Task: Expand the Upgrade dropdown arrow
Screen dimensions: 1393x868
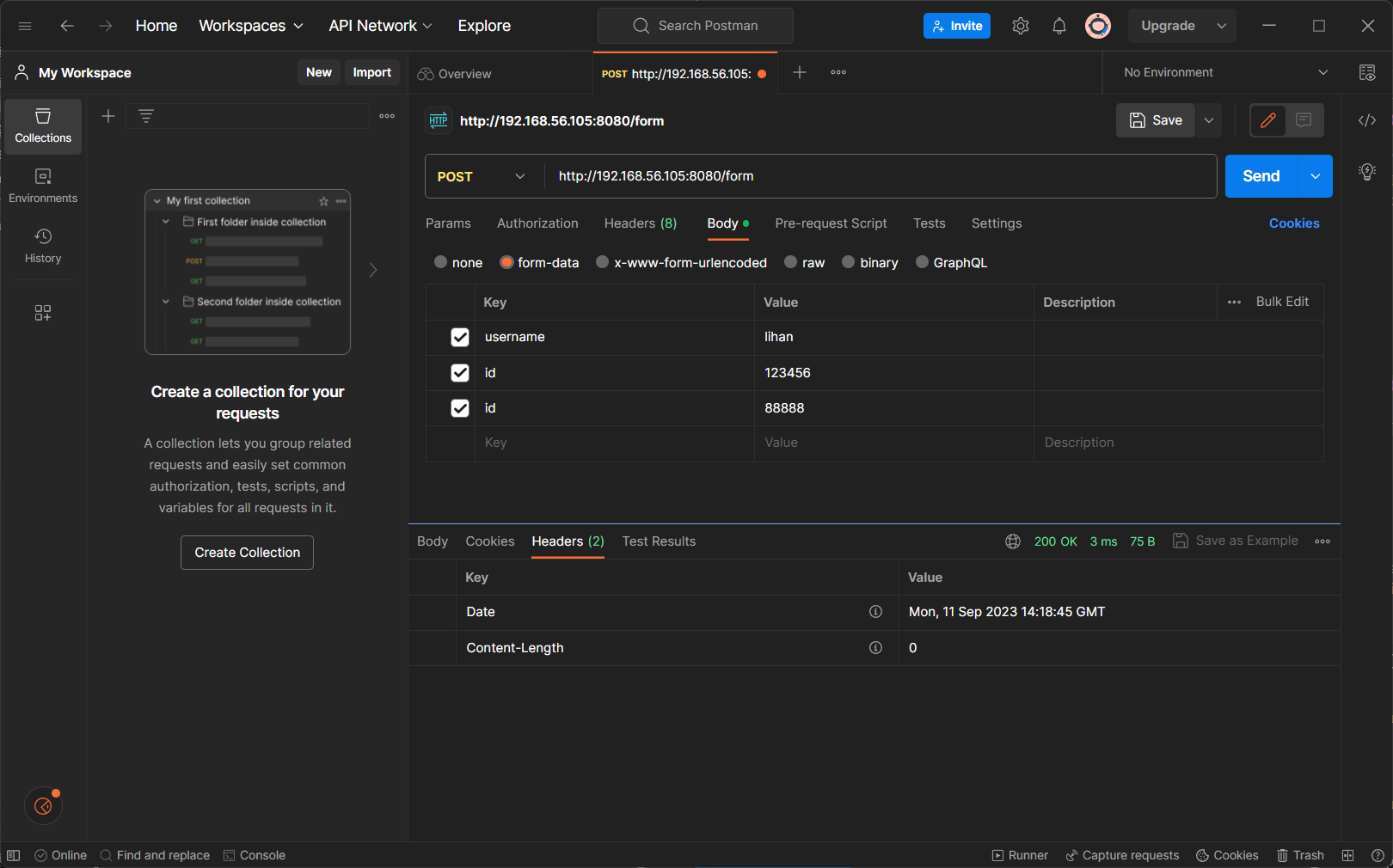Action: pos(1221,26)
